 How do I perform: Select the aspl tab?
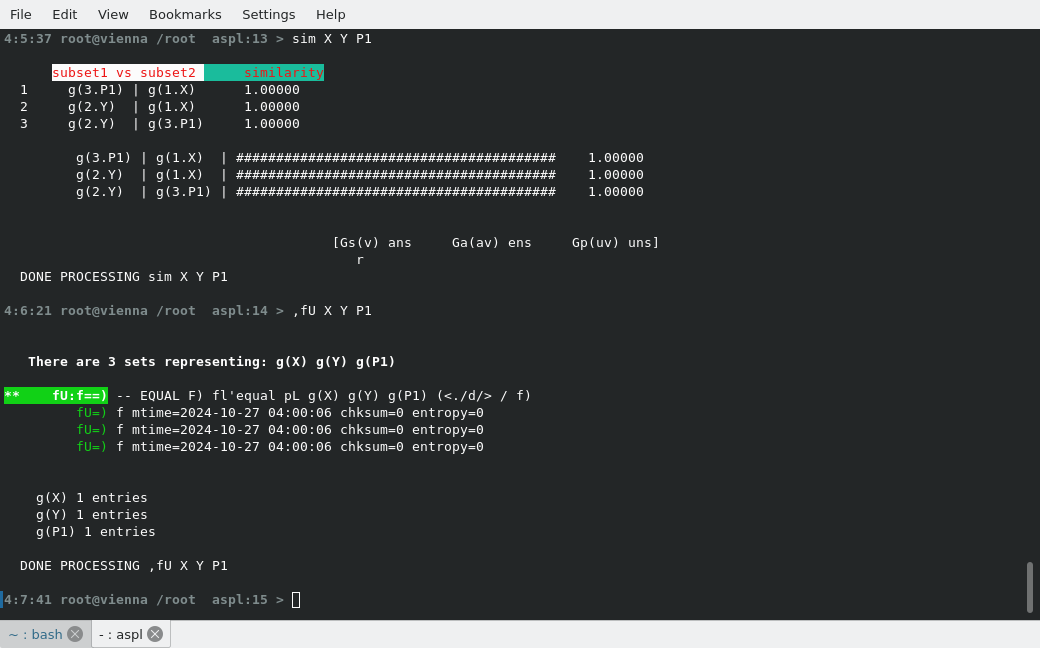121,634
